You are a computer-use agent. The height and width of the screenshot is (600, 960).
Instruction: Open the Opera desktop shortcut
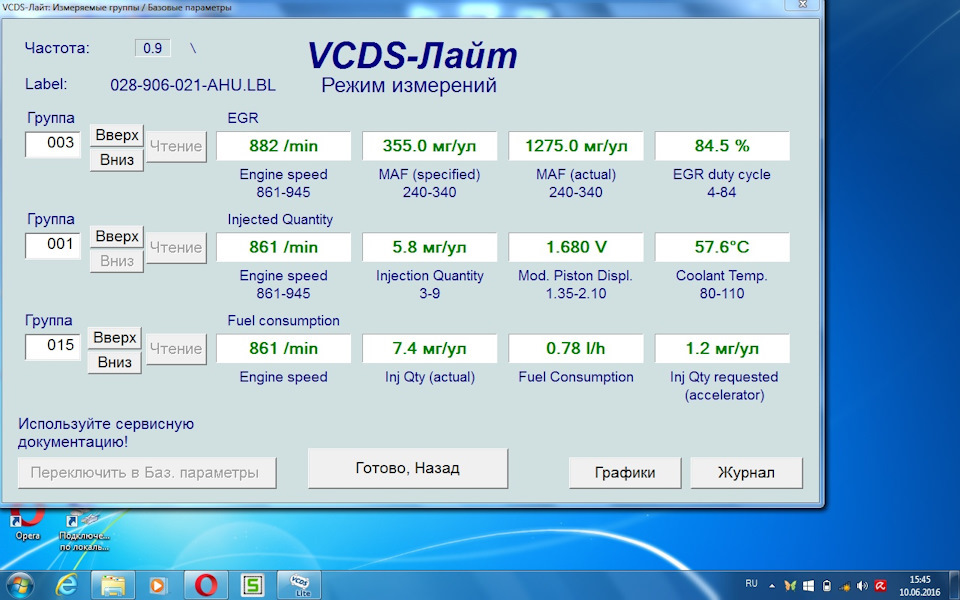[26, 522]
